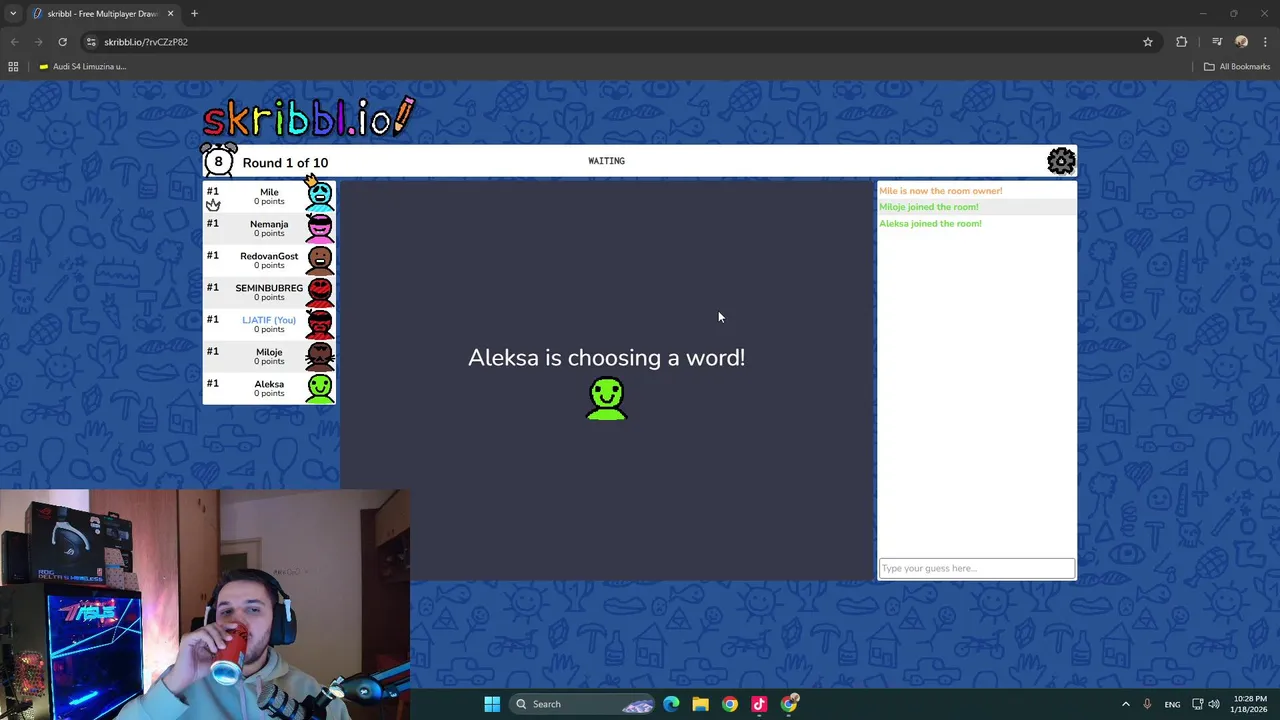Image resolution: width=1280 pixels, height=720 pixels.
Task: Select player name Mile
Action: coord(269,192)
